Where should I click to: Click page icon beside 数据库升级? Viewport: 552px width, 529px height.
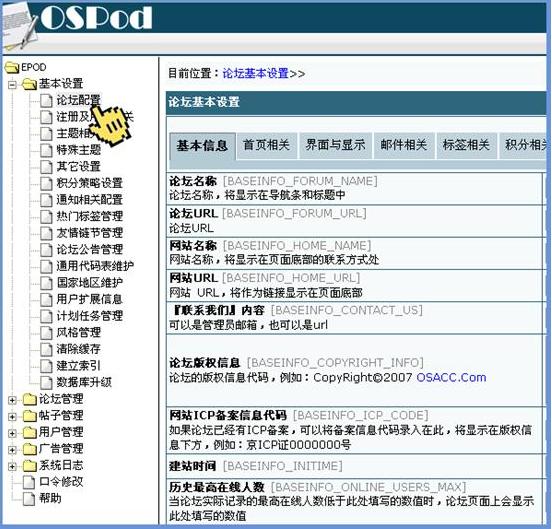[46, 382]
